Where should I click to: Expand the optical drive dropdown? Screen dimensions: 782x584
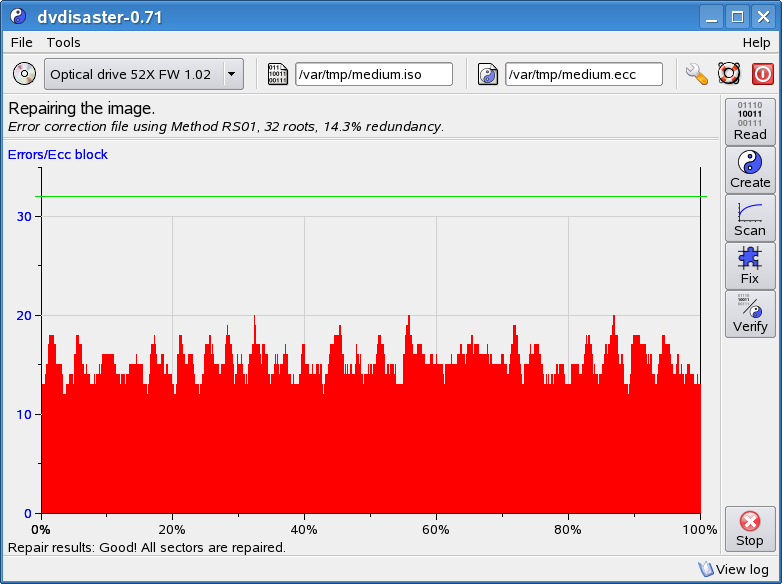point(232,74)
